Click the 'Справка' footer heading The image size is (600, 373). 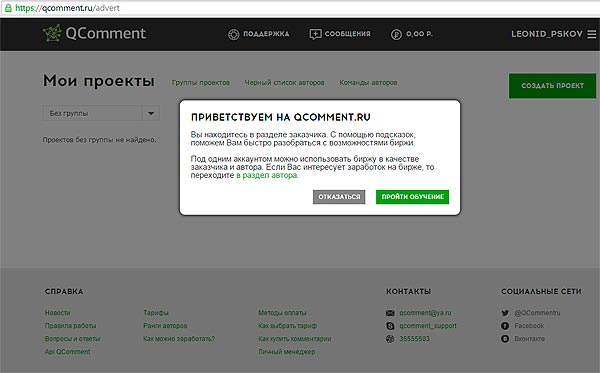click(x=64, y=292)
